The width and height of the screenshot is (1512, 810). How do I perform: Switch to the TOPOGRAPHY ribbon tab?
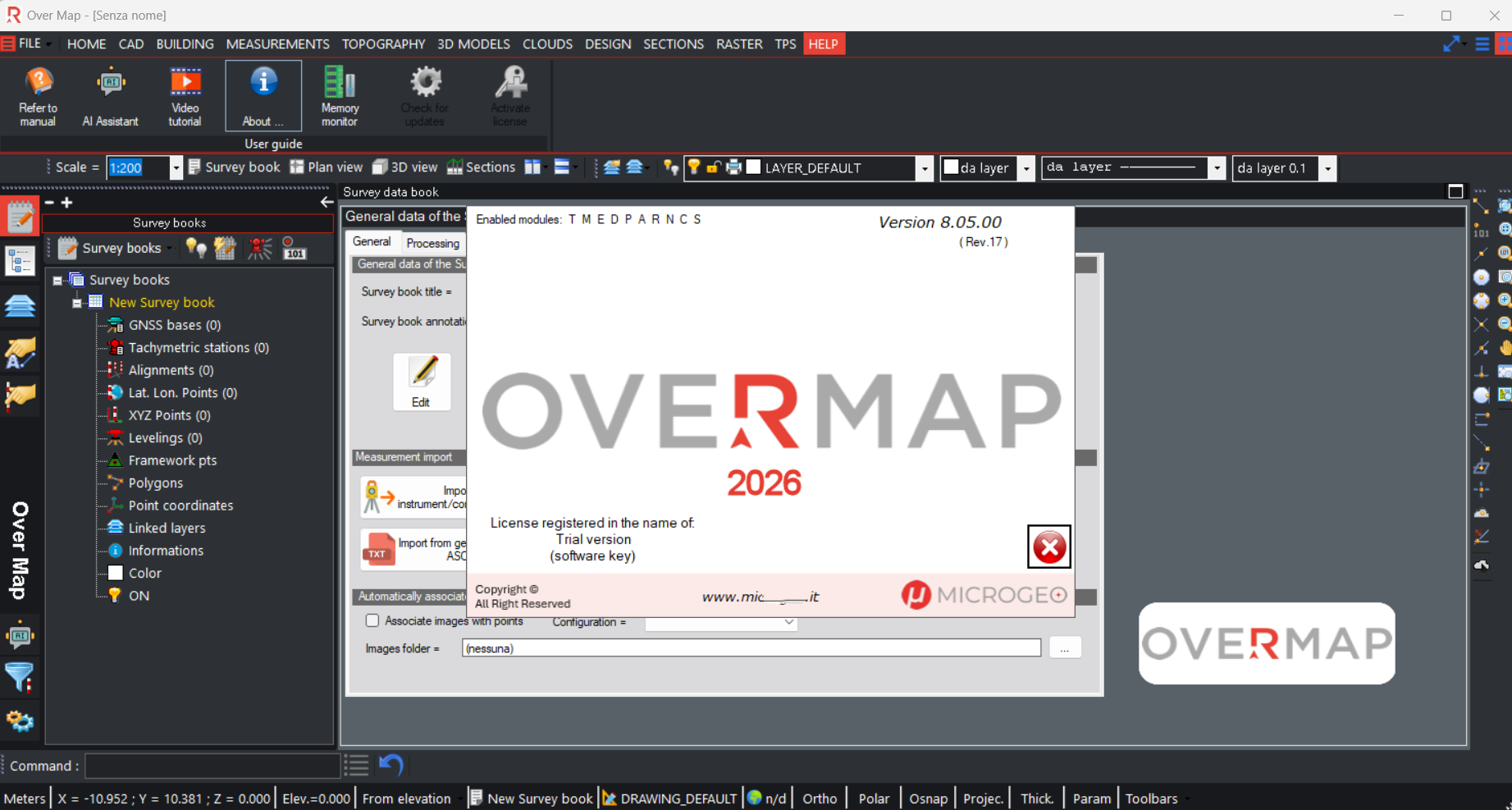(x=383, y=43)
